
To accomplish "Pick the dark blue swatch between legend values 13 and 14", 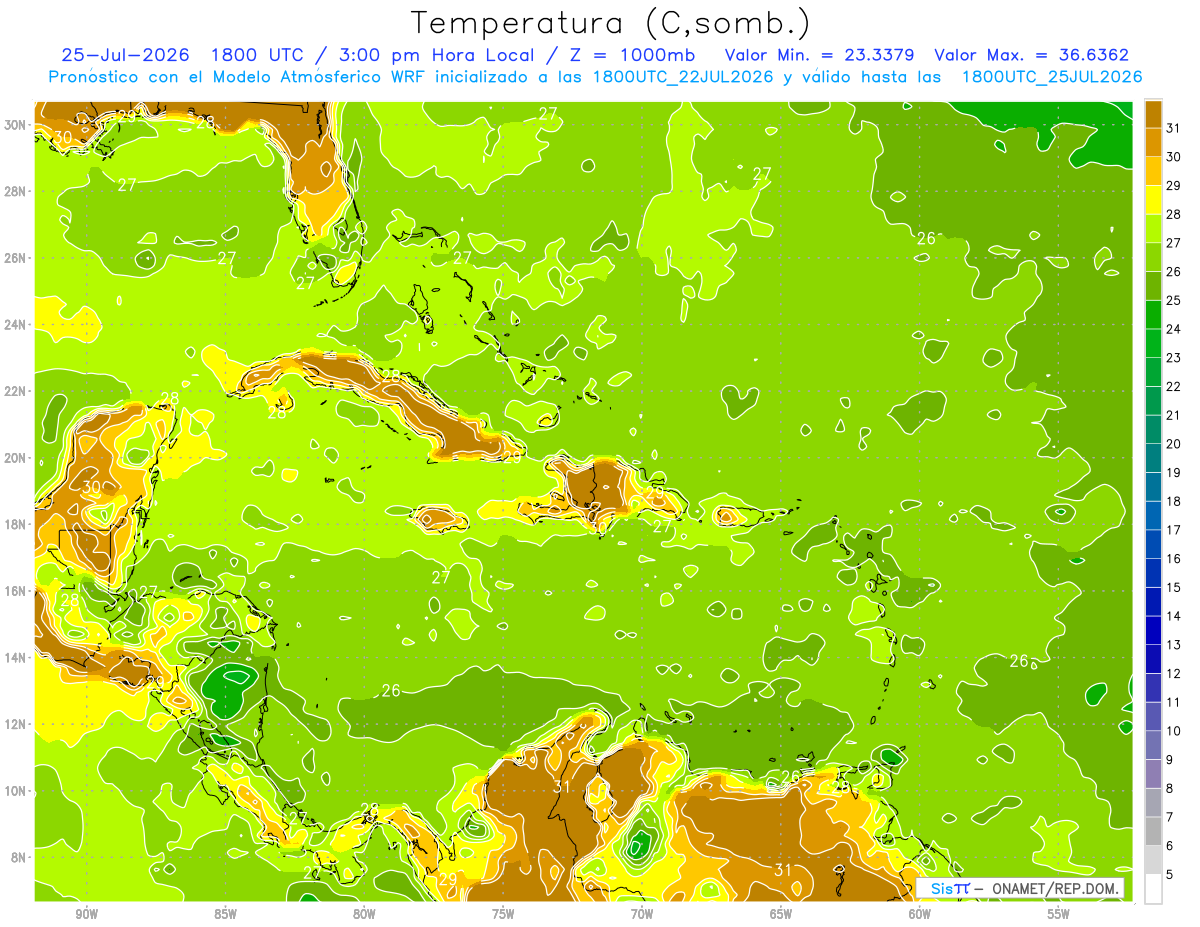I will [x=1153, y=630].
